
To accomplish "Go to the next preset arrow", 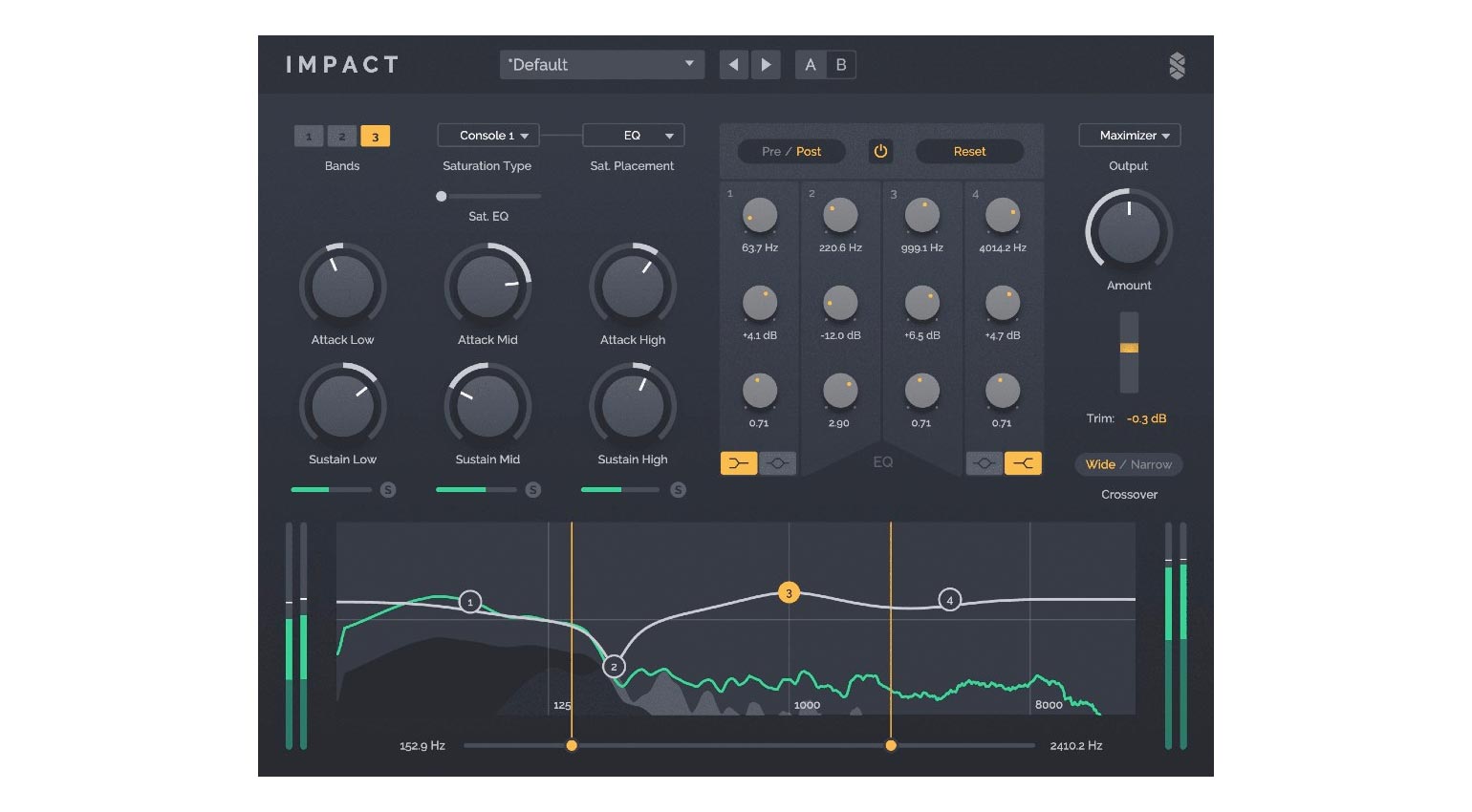I will point(766,65).
